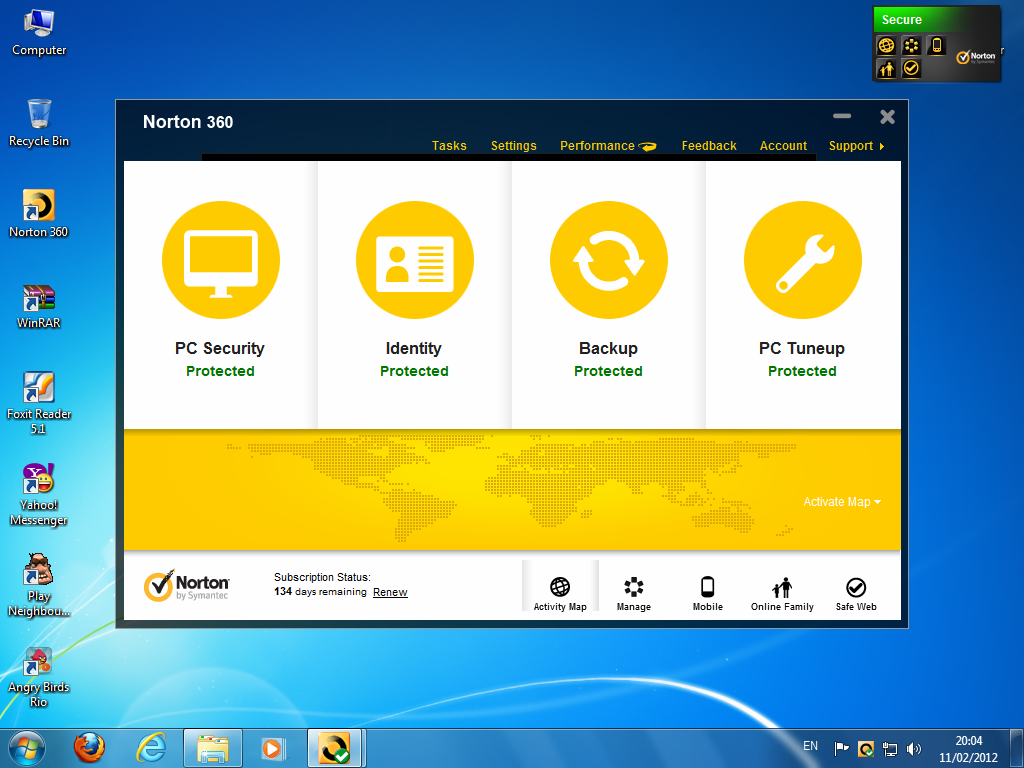Click the family icon in the Secure gadget
Screen dimensions: 1024x768
(x=886, y=68)
